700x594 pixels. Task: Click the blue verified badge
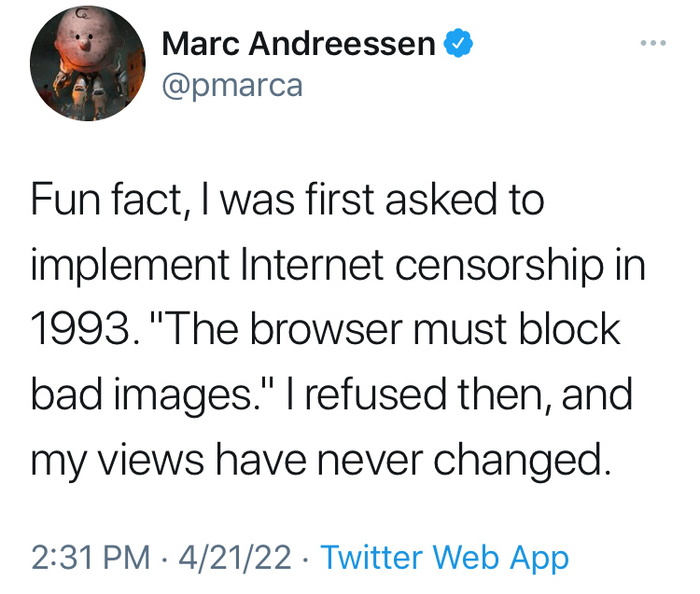(x=458, y=44)
